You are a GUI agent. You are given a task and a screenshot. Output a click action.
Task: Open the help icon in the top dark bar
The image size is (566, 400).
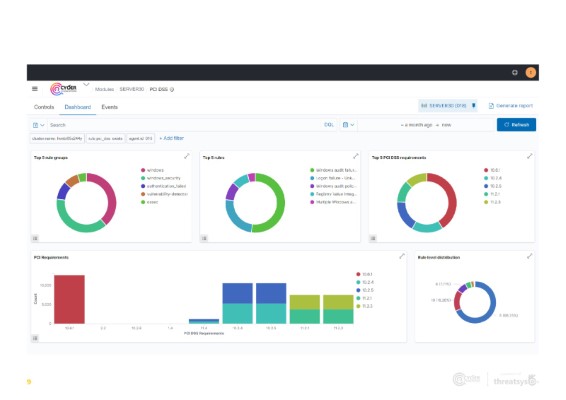515,73
